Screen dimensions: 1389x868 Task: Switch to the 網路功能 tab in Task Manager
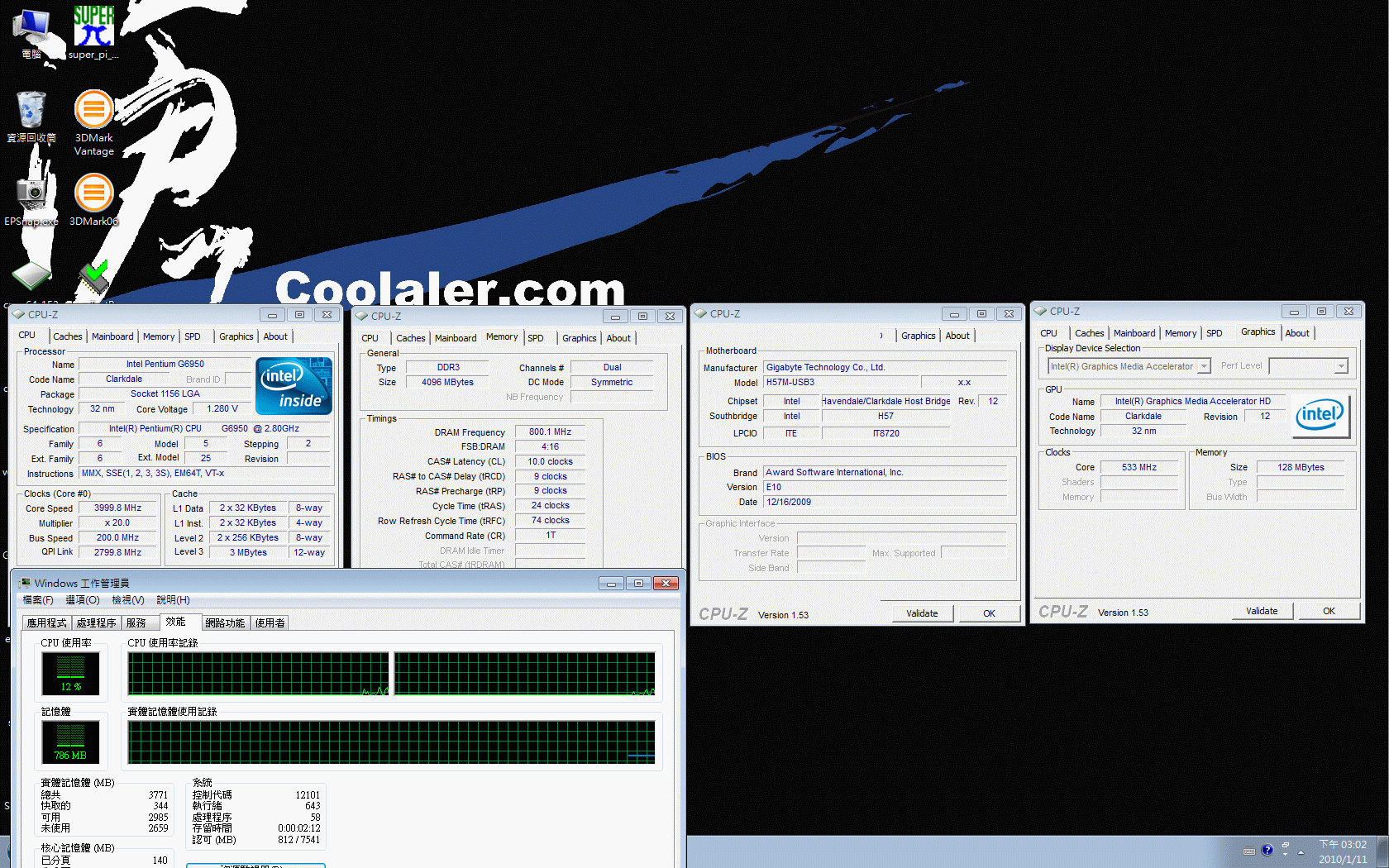coord(225,623)
